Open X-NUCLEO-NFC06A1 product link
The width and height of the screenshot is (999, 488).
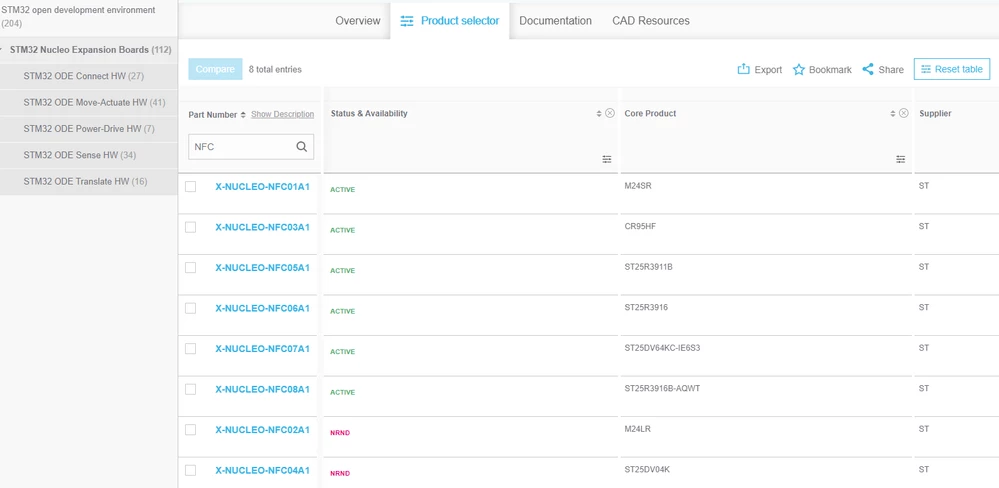click(x=262, y=308)
